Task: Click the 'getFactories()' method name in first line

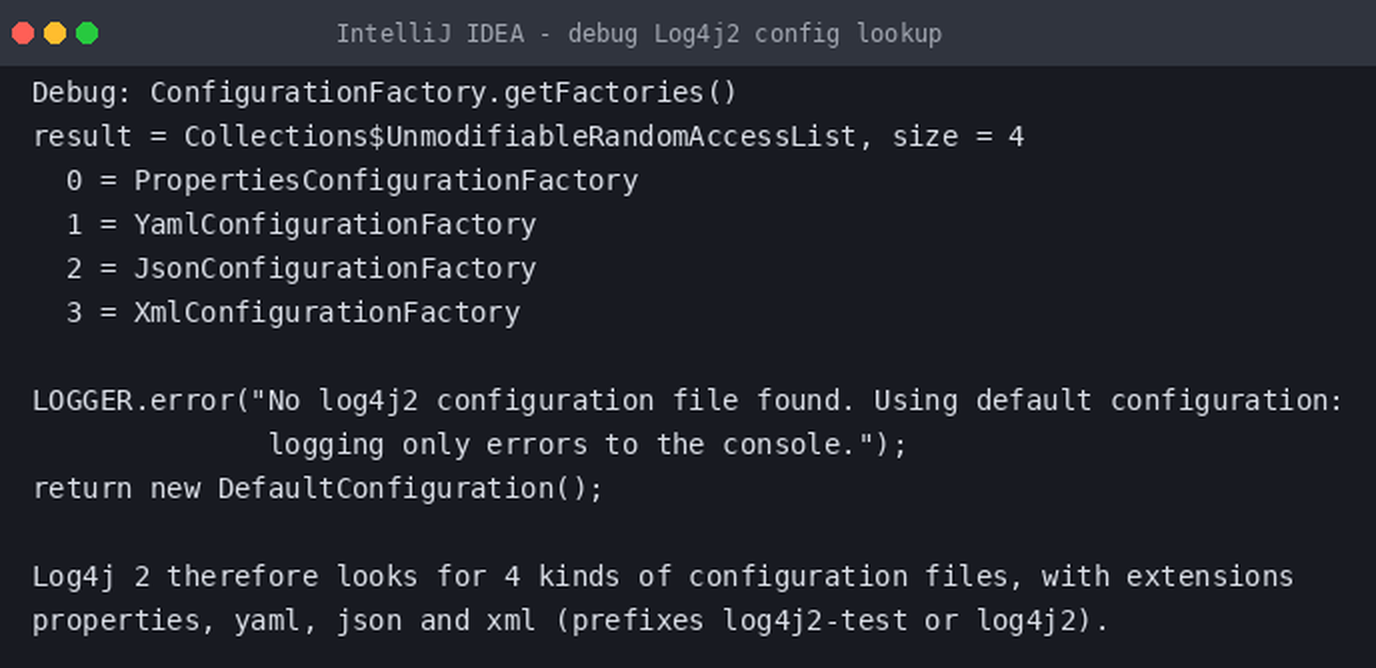Action: click(620, 93)
